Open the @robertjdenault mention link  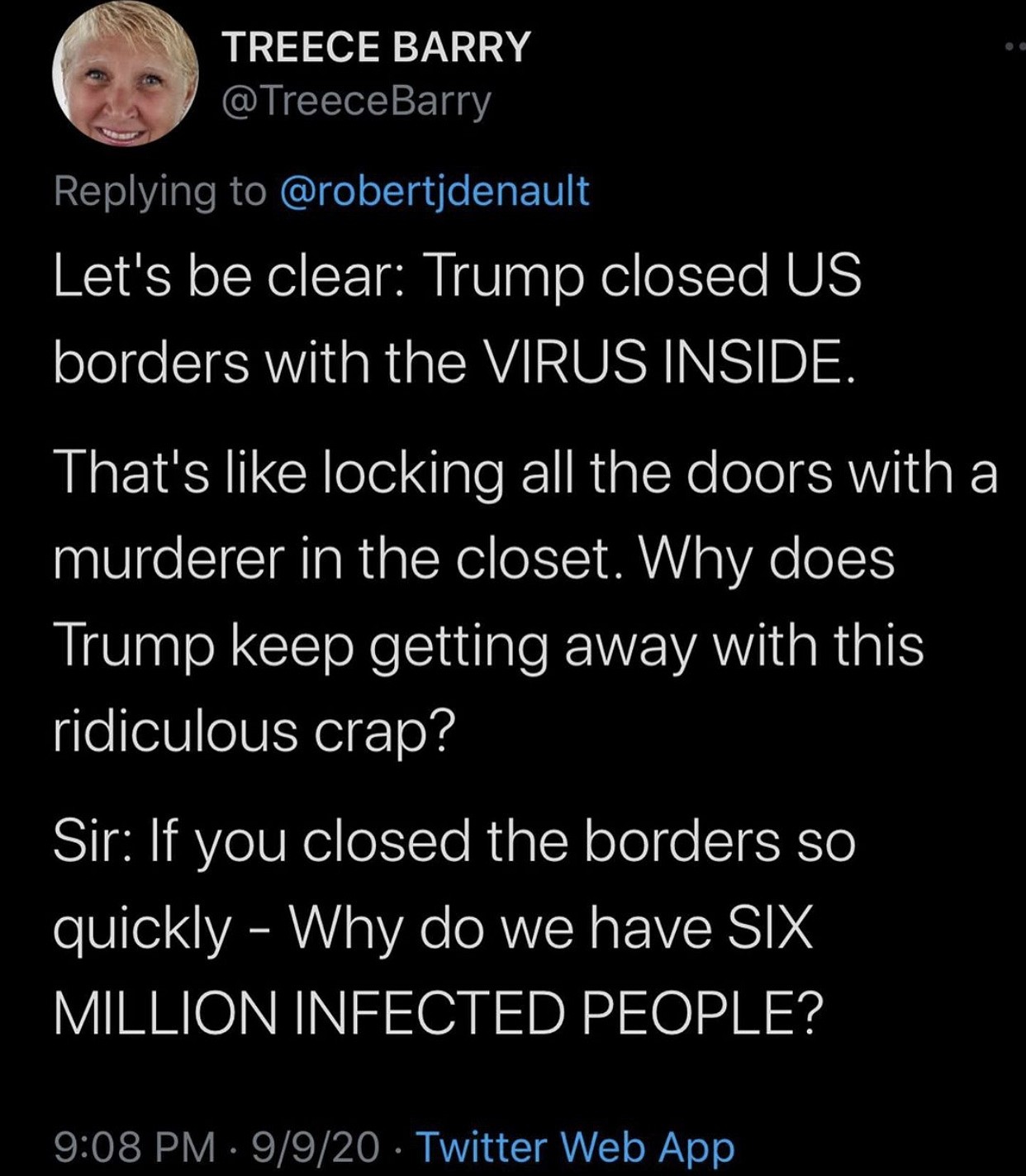[435, 191]
